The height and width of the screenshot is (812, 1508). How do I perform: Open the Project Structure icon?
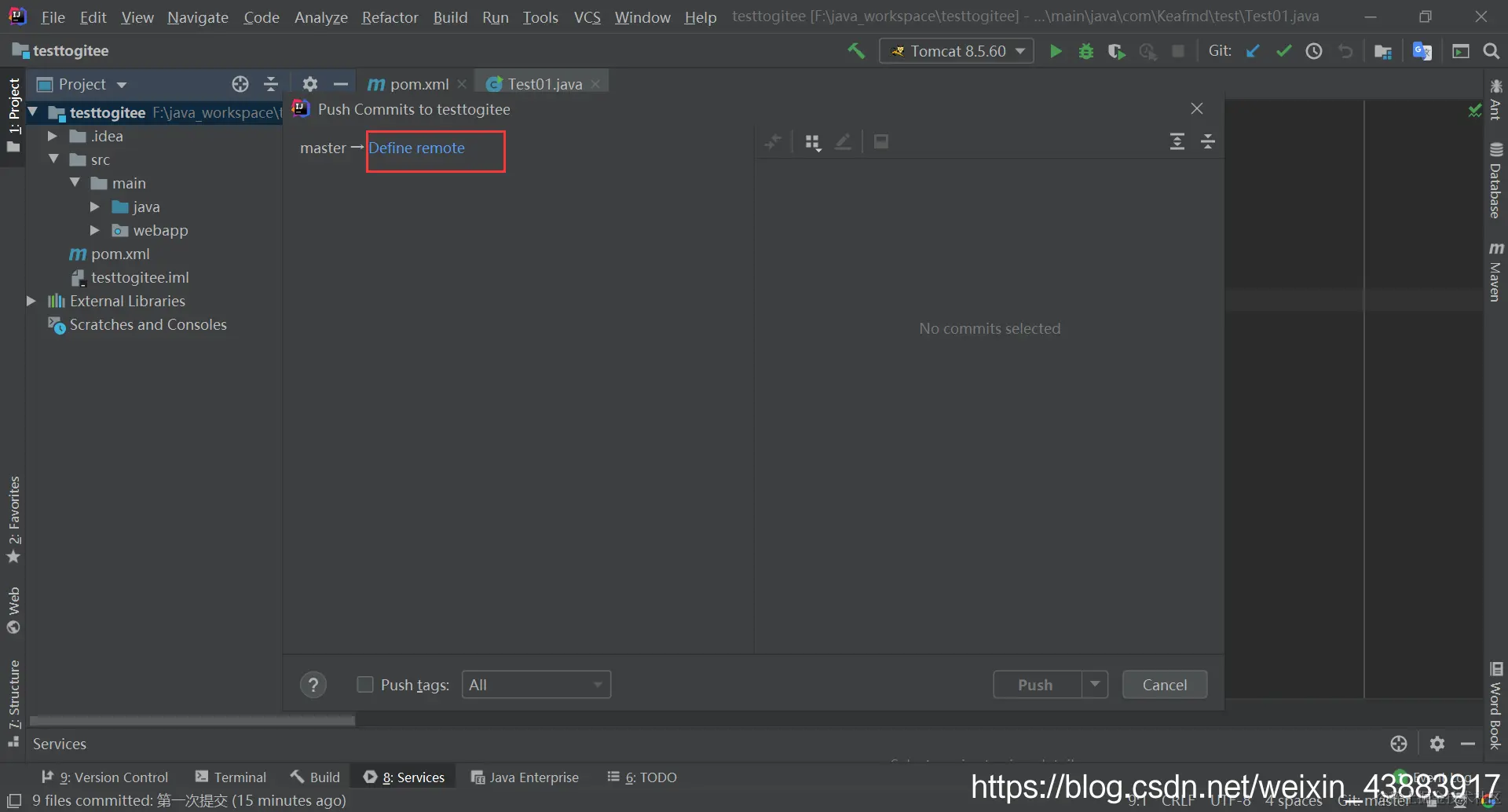[1383, 51]
